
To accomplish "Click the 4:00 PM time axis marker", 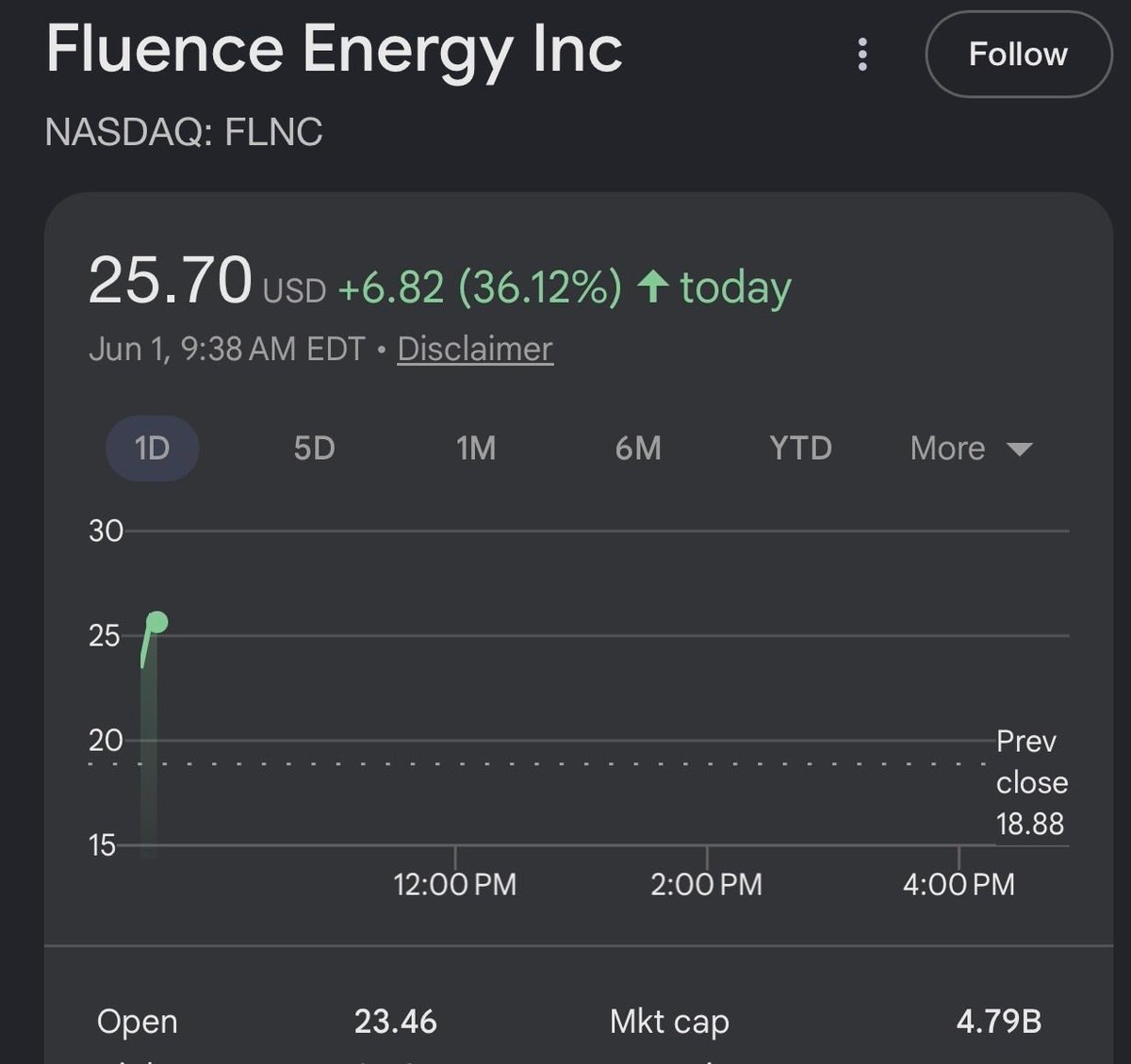I will pos(959,884).
